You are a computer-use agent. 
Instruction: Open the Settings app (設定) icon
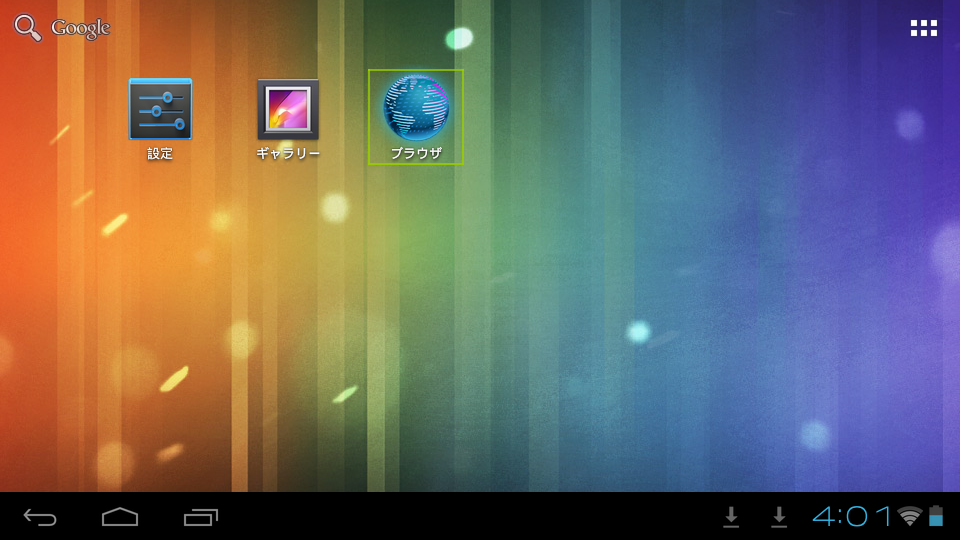(160, 109)
